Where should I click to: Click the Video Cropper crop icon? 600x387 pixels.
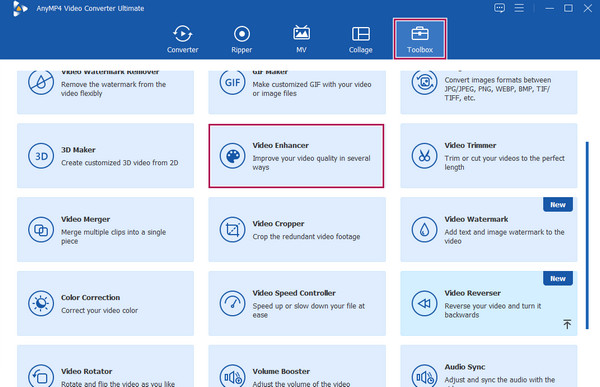(232, 230)
